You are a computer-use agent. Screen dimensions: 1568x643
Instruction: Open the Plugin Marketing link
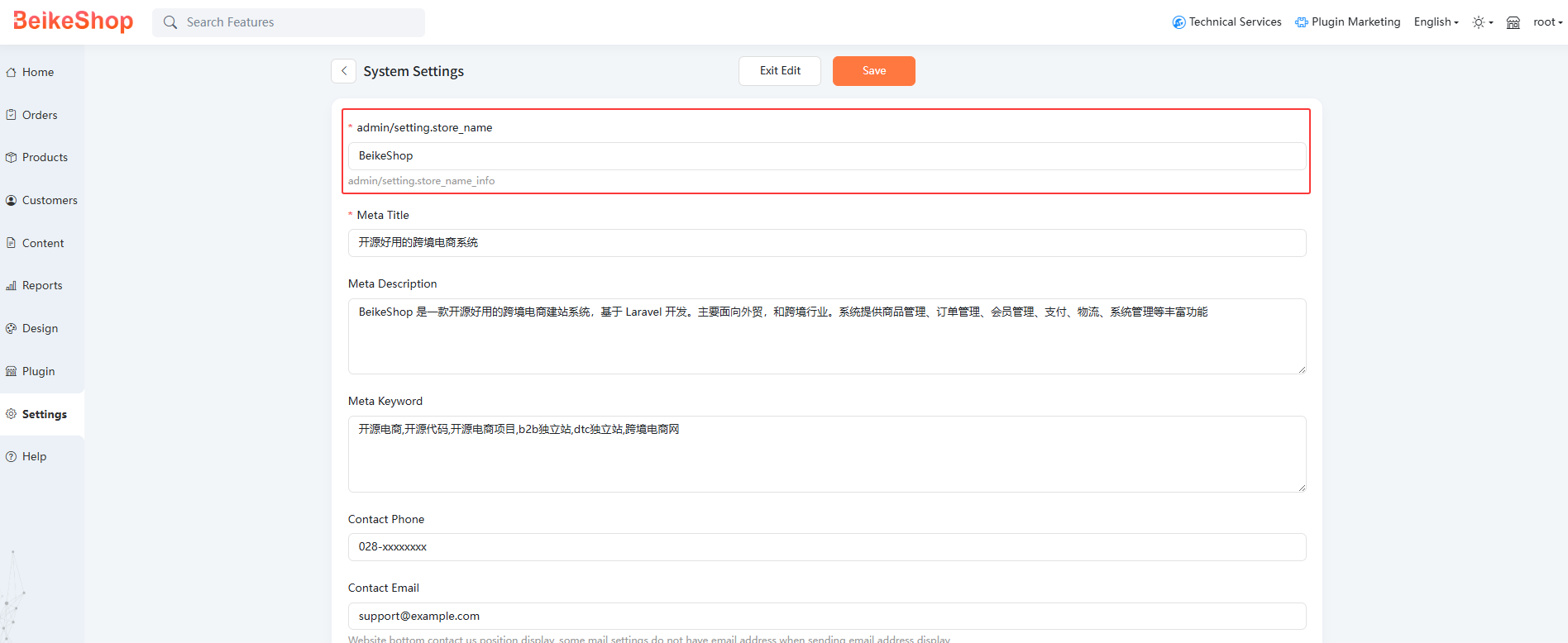tap(1347, 22)
